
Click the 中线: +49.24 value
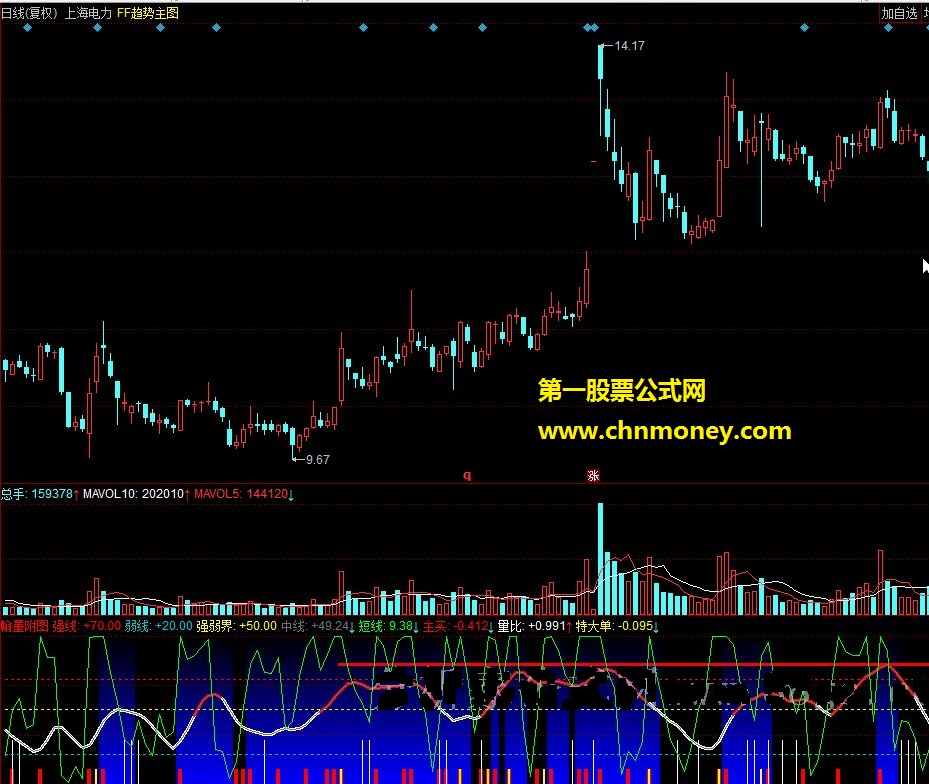[x=318, y=626]
